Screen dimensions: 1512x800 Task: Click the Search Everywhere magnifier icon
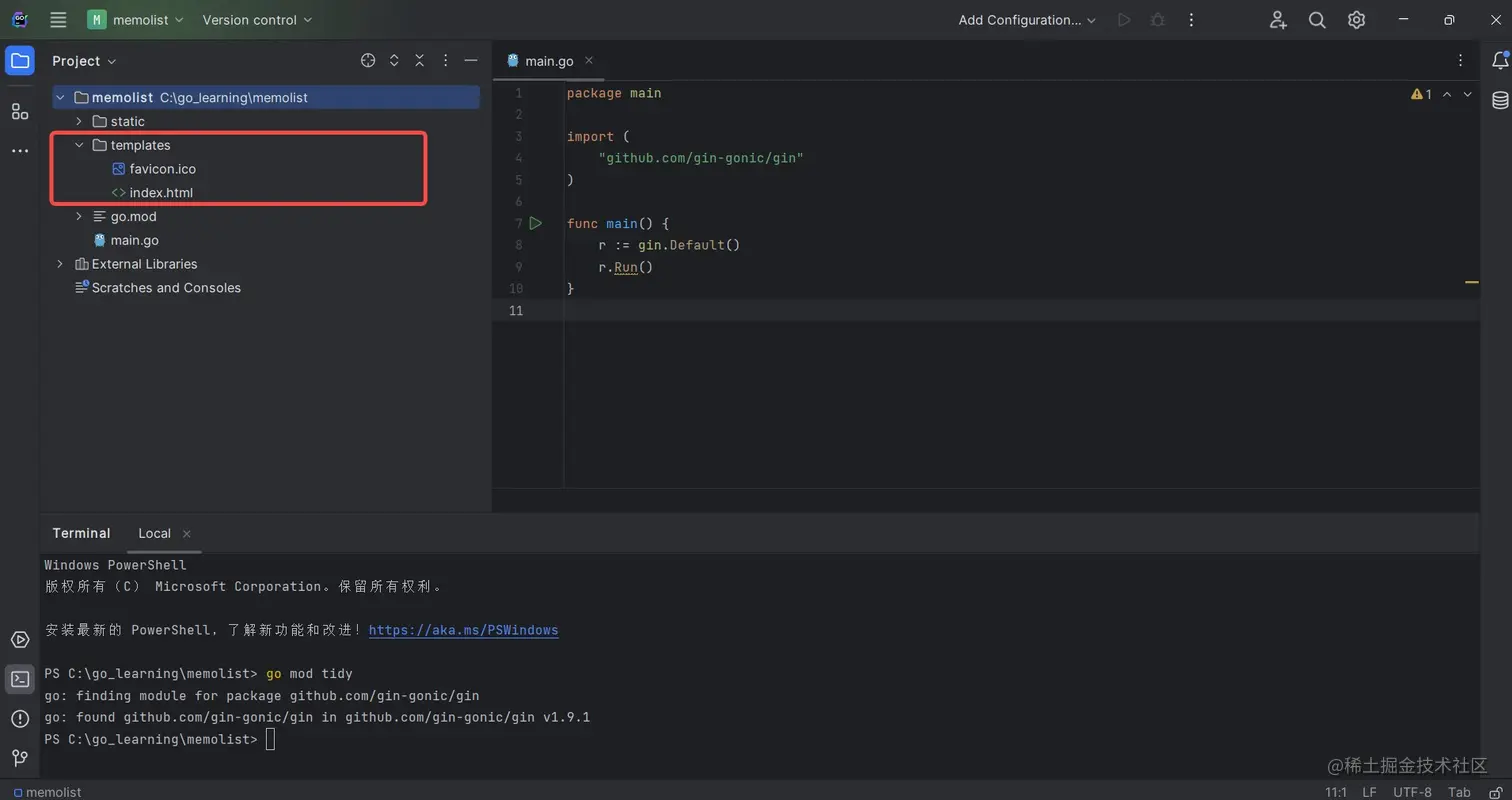pyautogui.click(x=1317, y=20)
